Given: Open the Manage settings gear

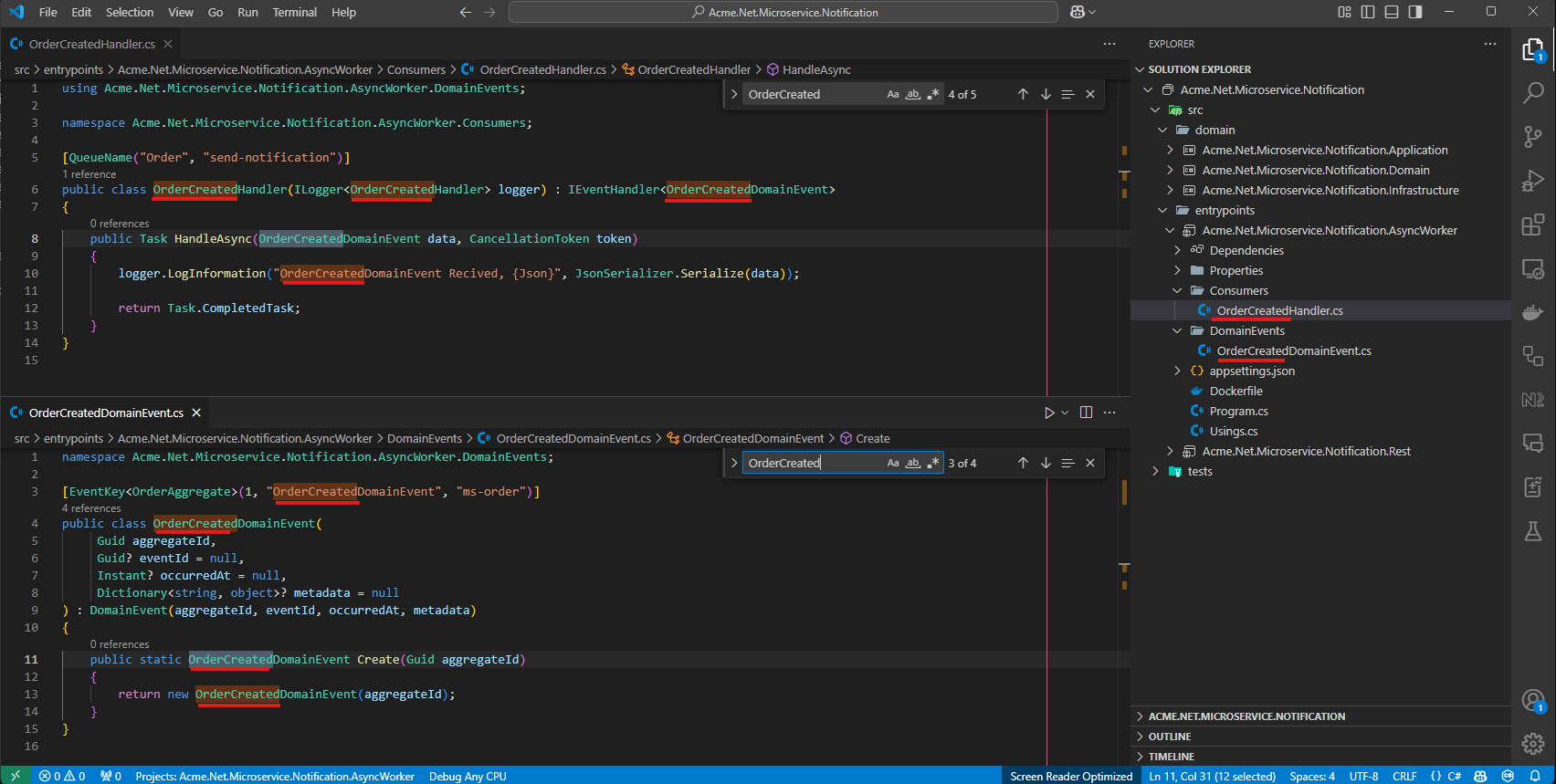Looking at the screenshot, I should point(1533,744).
